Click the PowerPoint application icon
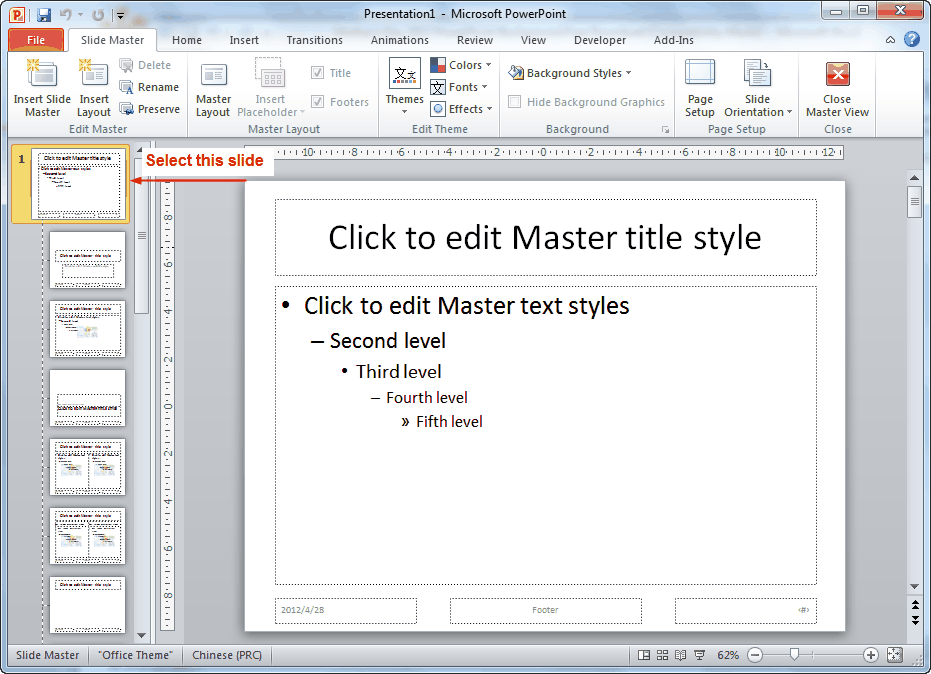This screenshot has height=674, width=931. pos(17,14)
